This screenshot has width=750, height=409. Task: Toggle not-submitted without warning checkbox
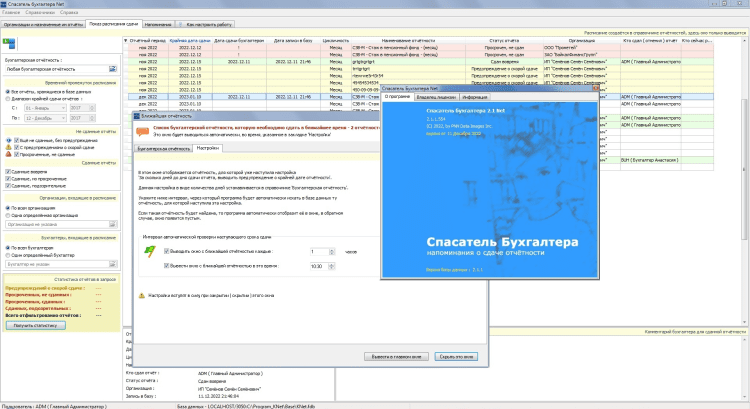point(17,141)
